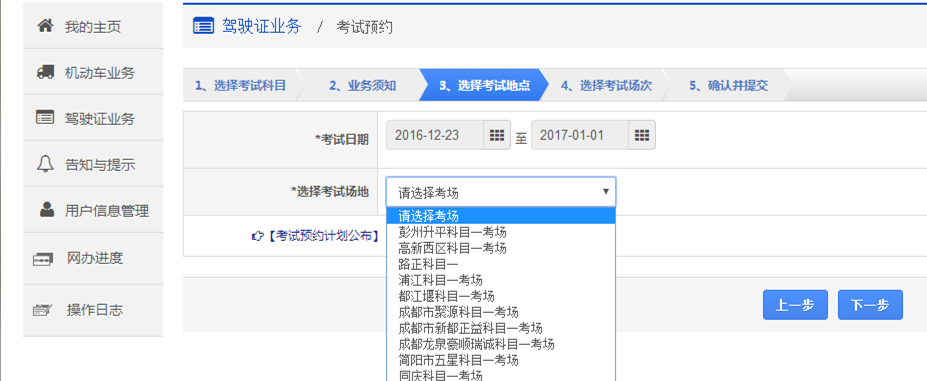Go to step 2、业务须知

[362, 85]
